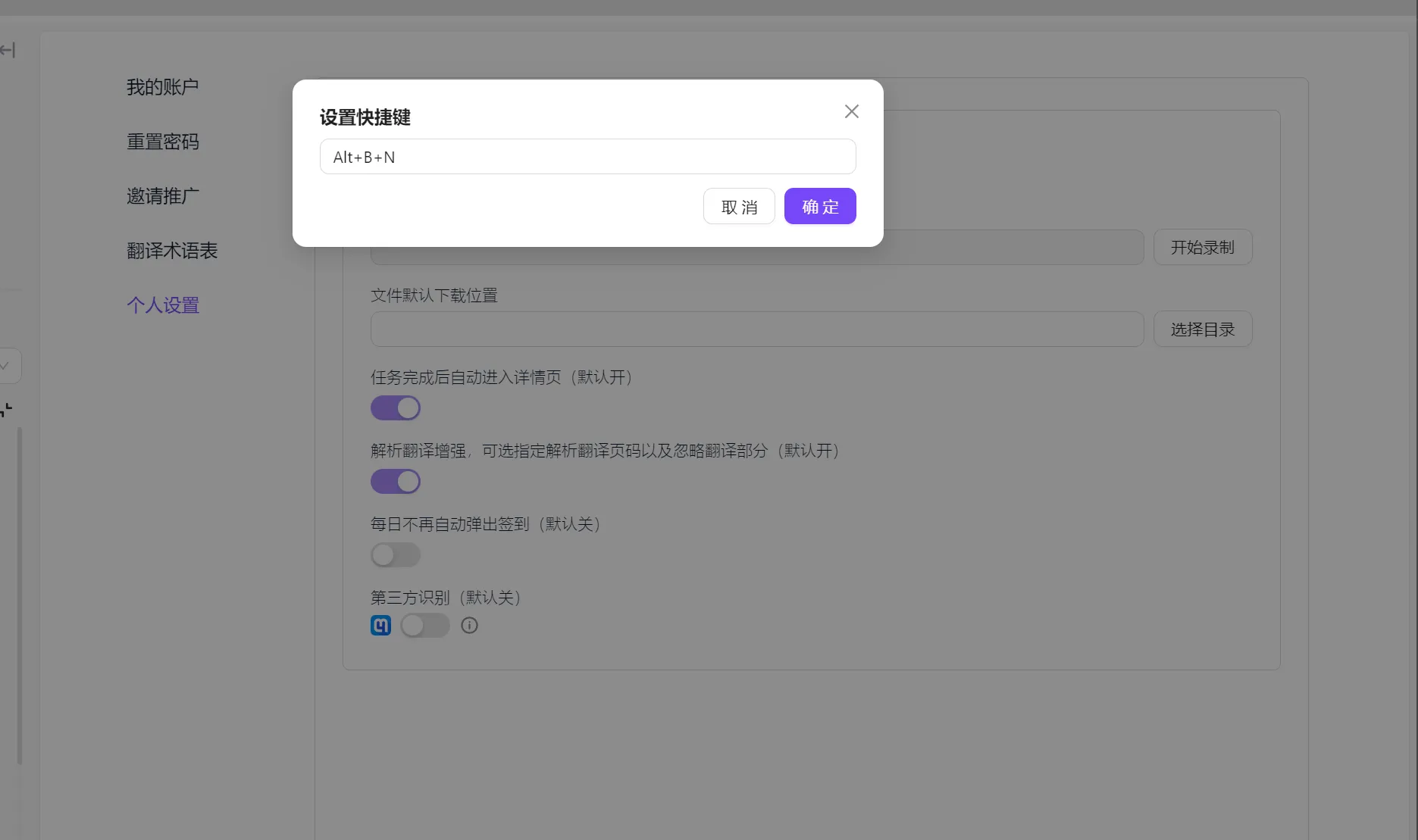This screenshot has width=1418, height=840.
Task: Close the shortcut key dialog with X
Action: (x=851, y=111)
